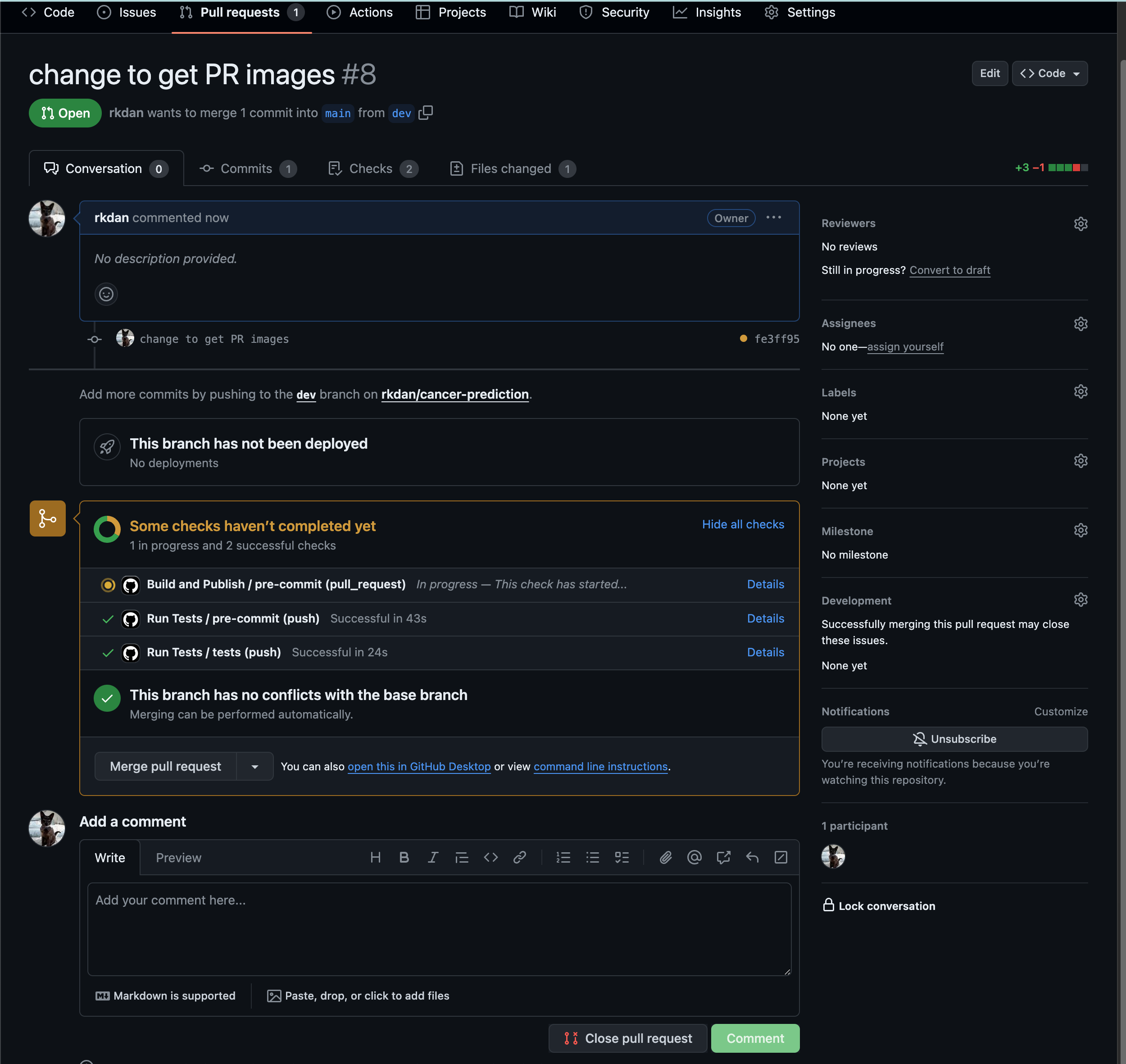Click into the Add your comment field
This screenshot has width=1126, height=1064.
coord(439,929)
